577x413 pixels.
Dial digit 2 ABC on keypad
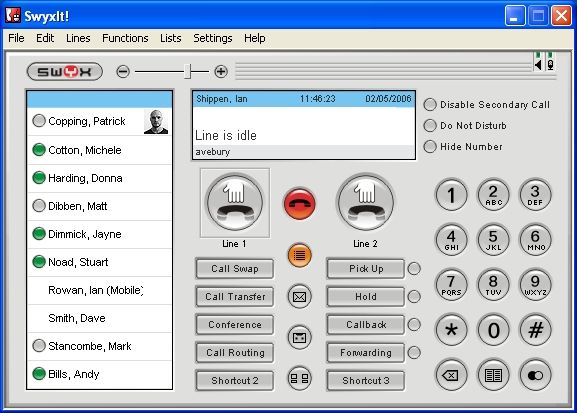(493, 195)
